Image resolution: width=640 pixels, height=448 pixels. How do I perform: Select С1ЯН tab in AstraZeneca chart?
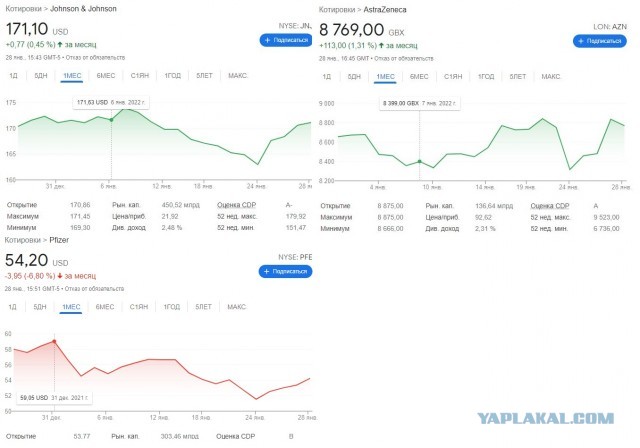(453, 76)
